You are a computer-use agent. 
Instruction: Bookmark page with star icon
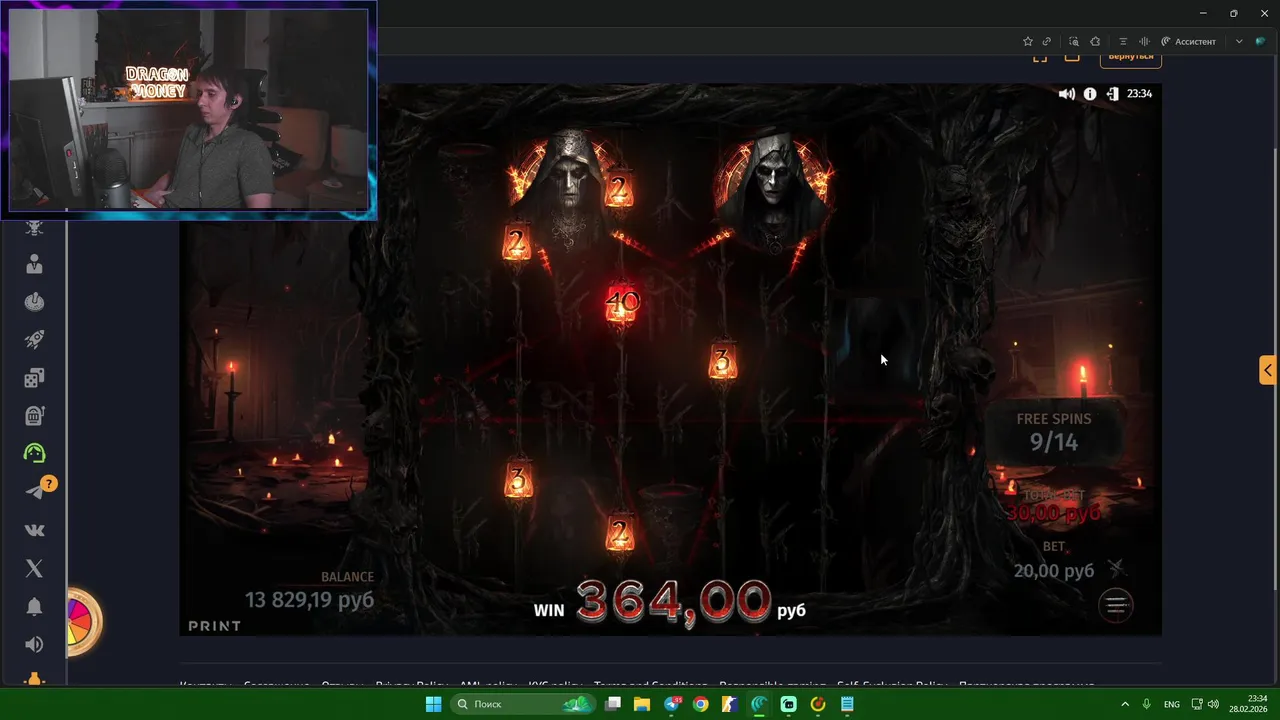pyautogui.click(x=1027, y=42)
